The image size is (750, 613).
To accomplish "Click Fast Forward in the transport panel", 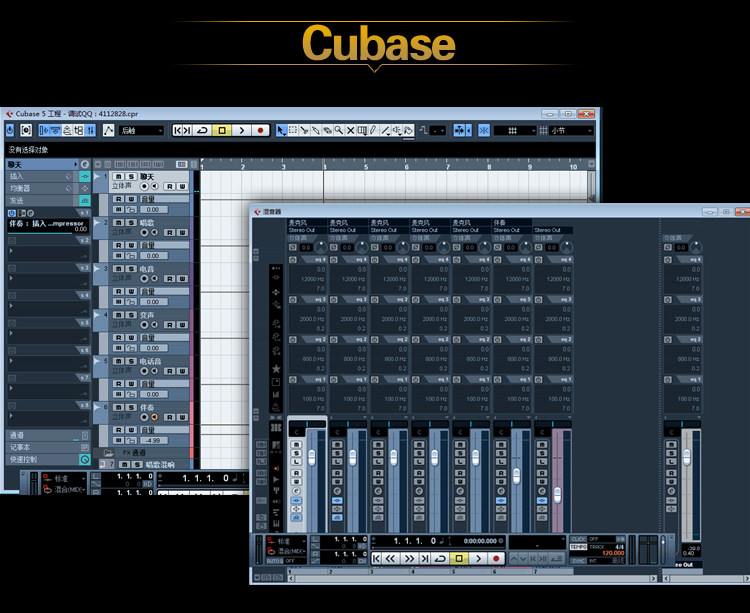I will click(409, 558).
